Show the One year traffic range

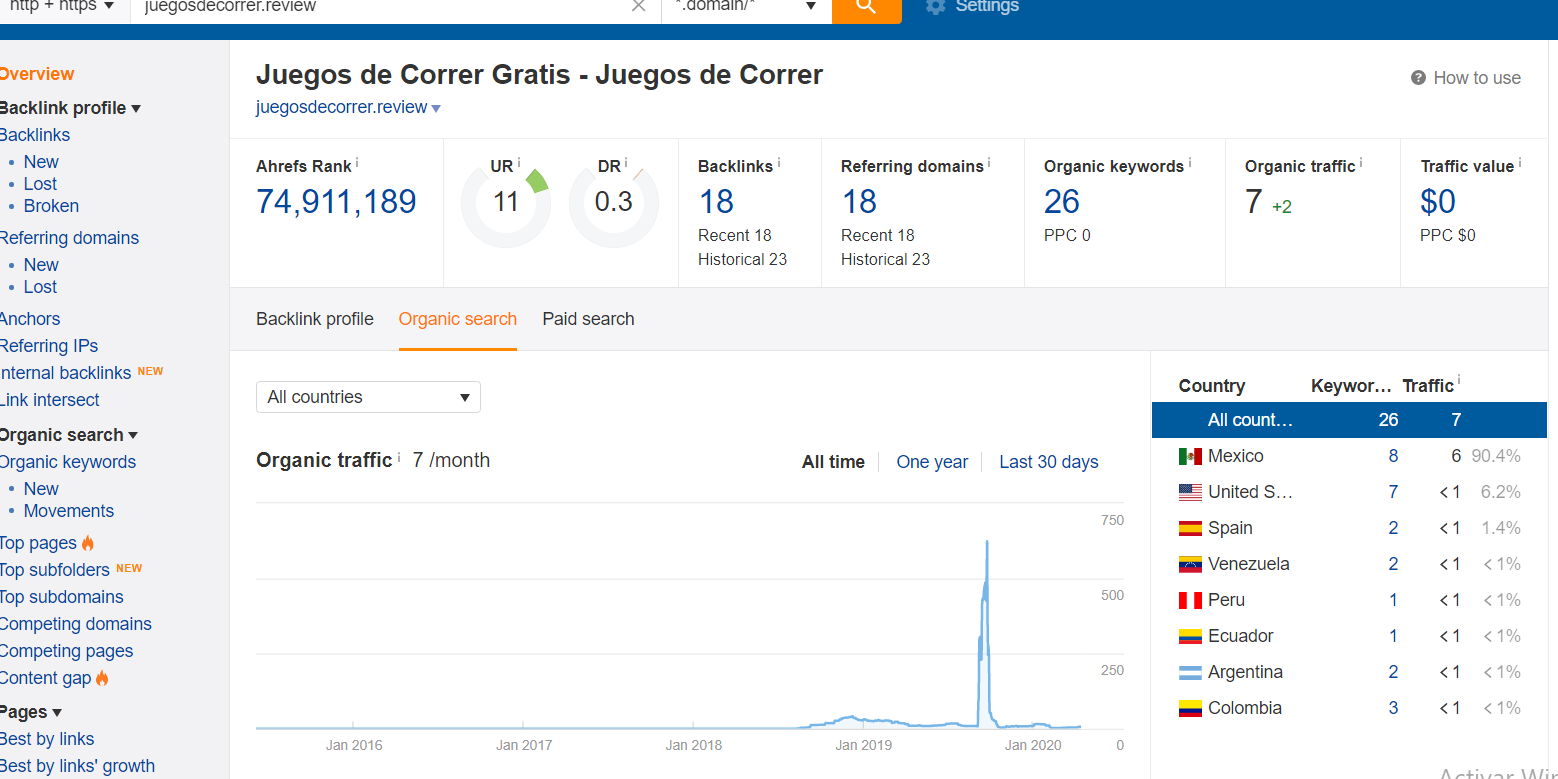point(932,462)
